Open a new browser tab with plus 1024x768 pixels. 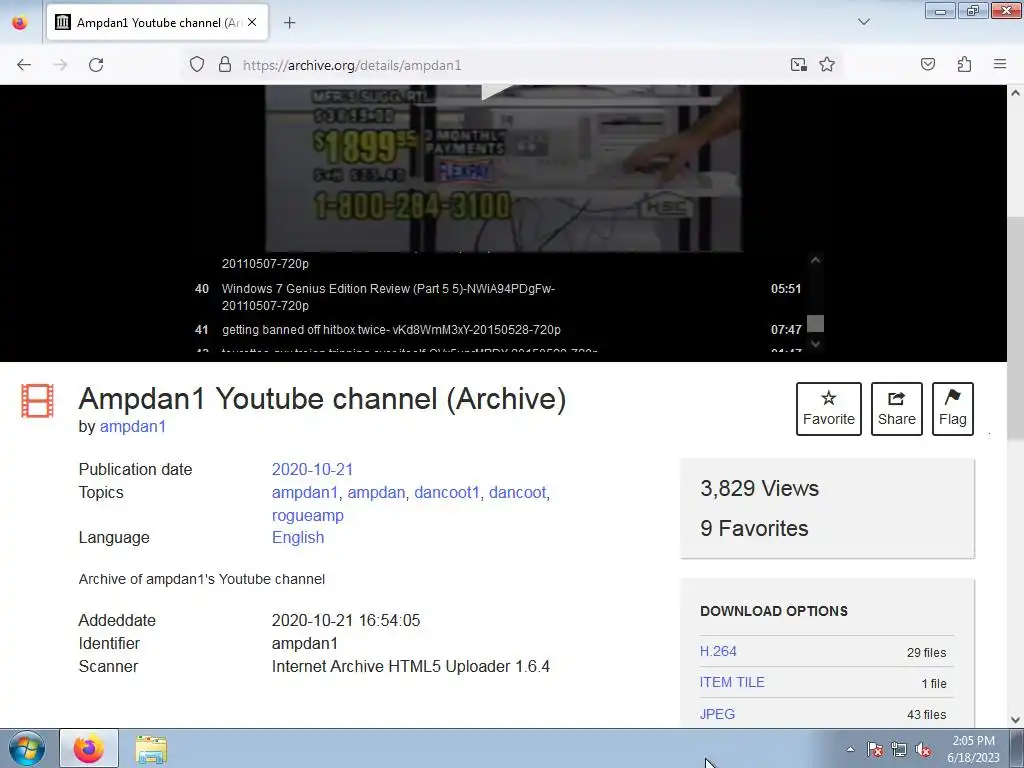[x=289, y=23]
